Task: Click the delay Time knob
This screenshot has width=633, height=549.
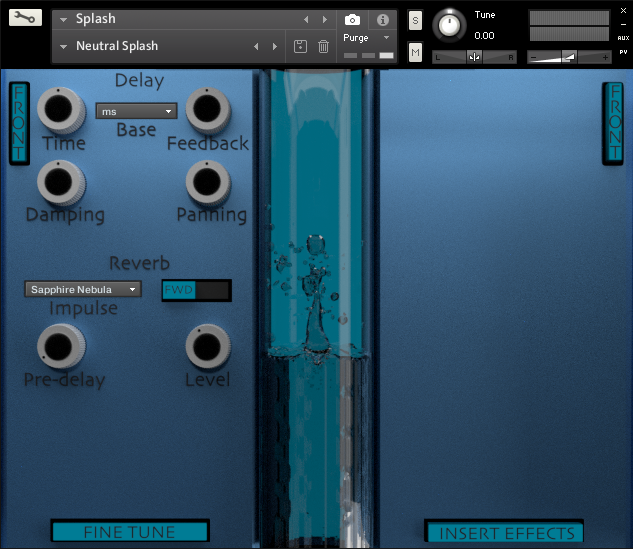Action: (x=61, y=110)
